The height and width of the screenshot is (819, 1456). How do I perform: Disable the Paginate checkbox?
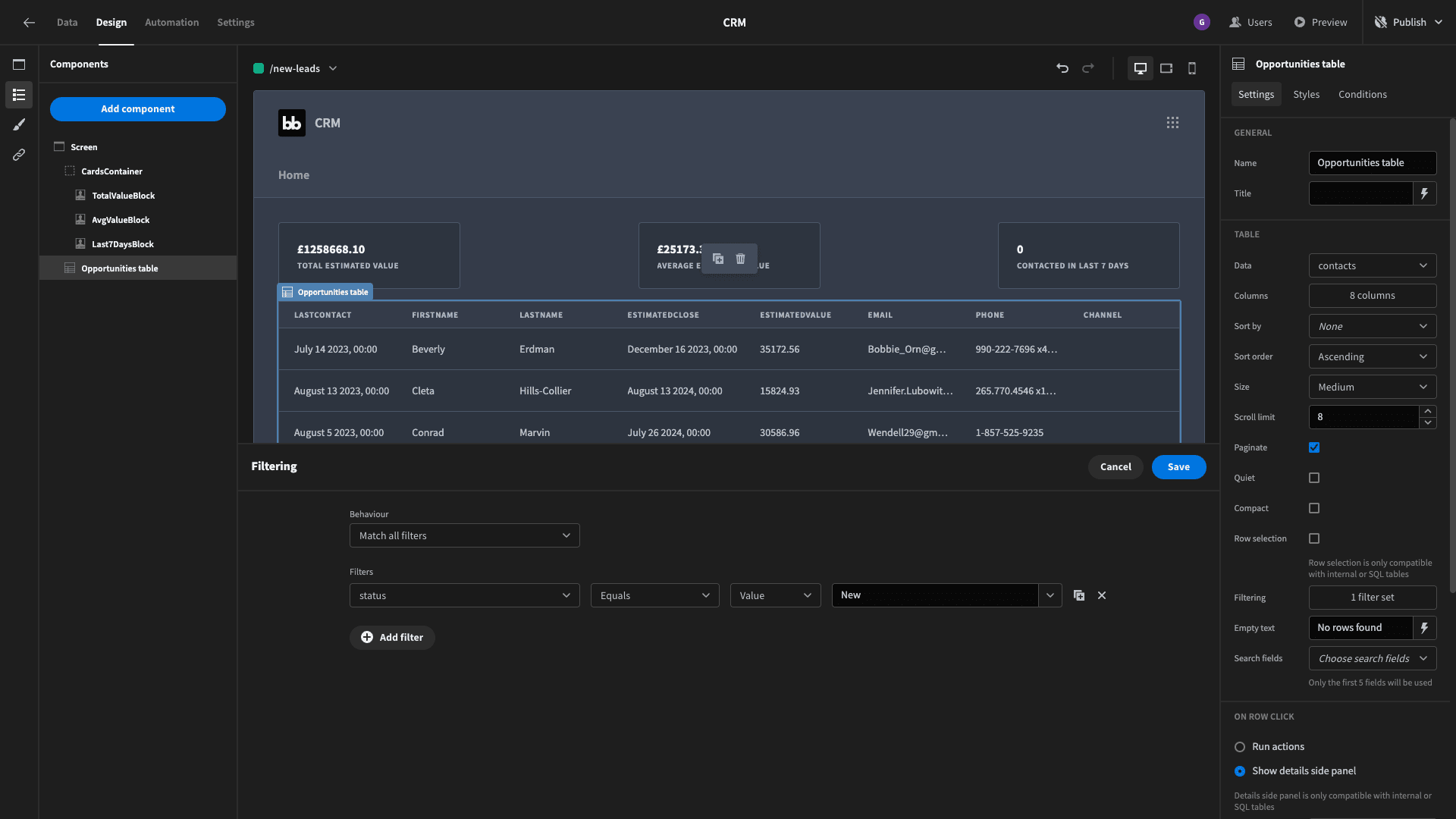click(x=1314, y=447)
